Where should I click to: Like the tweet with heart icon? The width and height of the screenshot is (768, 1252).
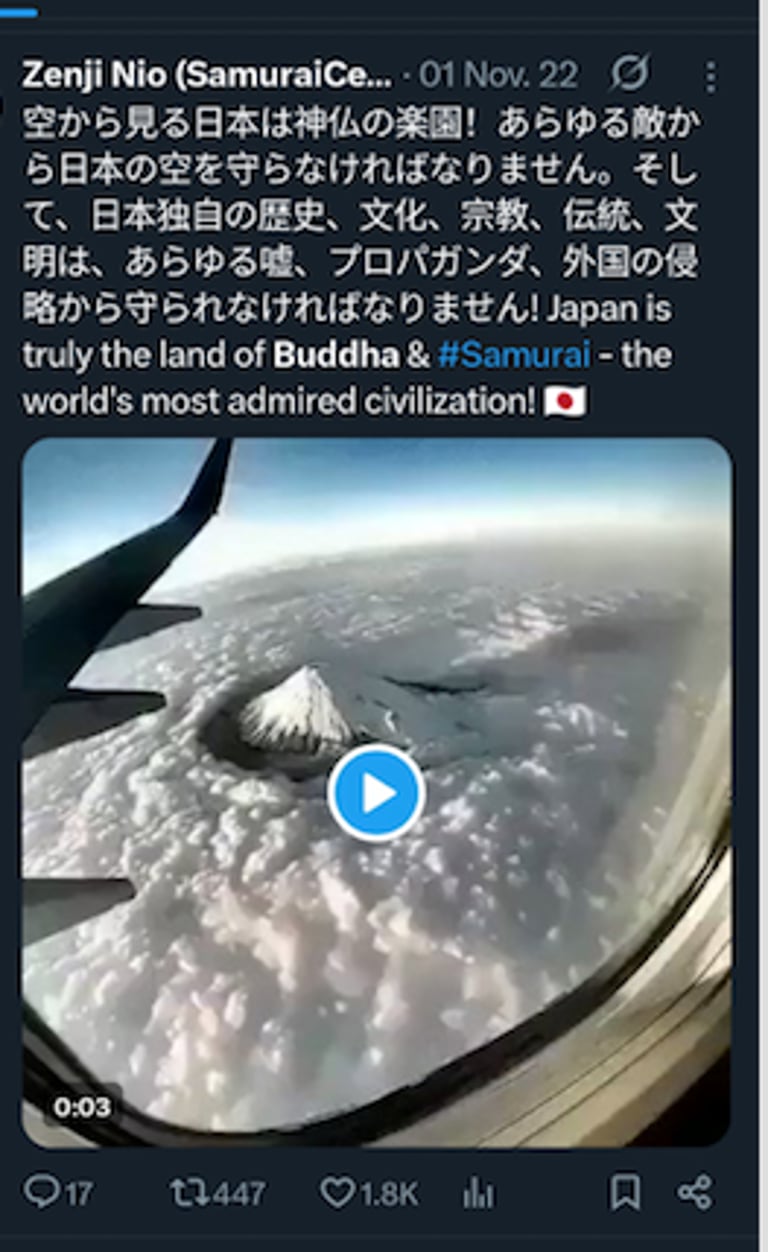coord(338,1192)
